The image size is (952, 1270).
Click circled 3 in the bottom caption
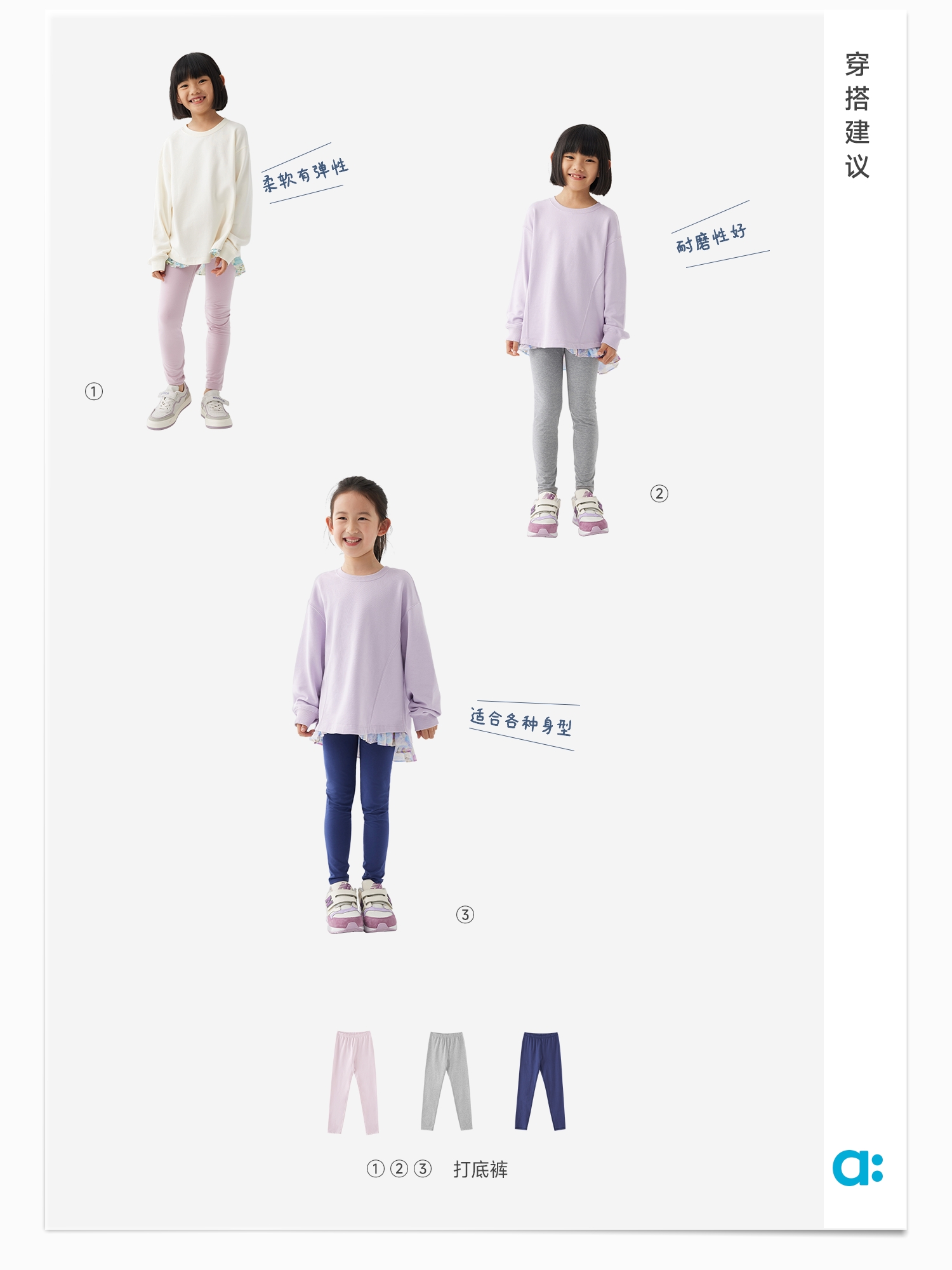coord(423,1168)
